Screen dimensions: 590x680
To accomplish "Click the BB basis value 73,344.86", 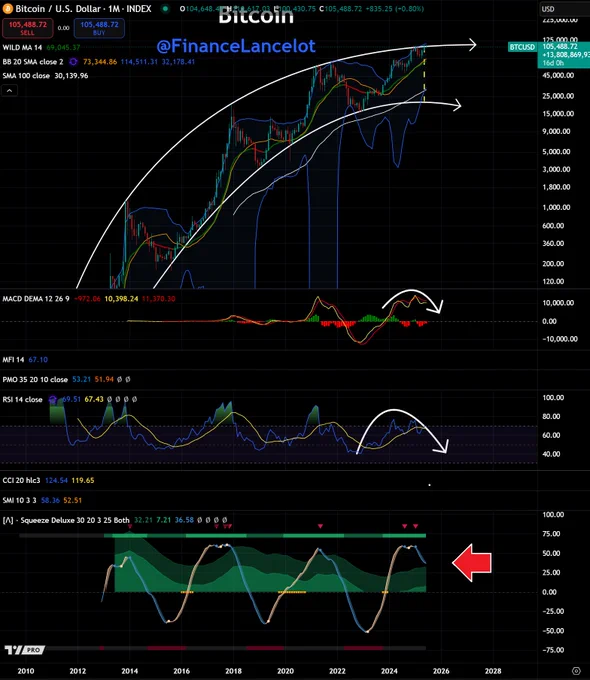I will point(100,62).
